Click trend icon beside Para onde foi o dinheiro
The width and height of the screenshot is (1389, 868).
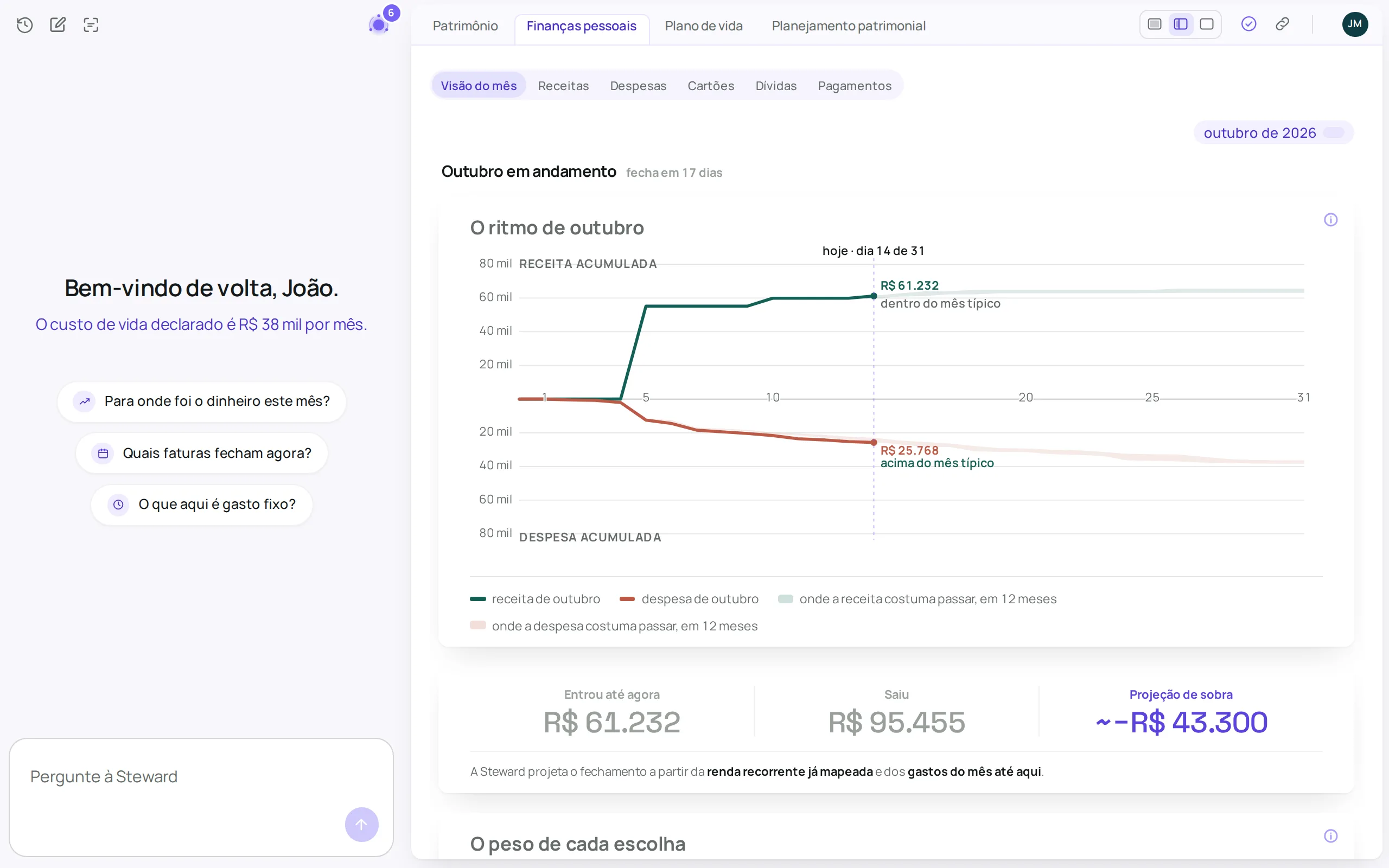(x=85, y=401)
